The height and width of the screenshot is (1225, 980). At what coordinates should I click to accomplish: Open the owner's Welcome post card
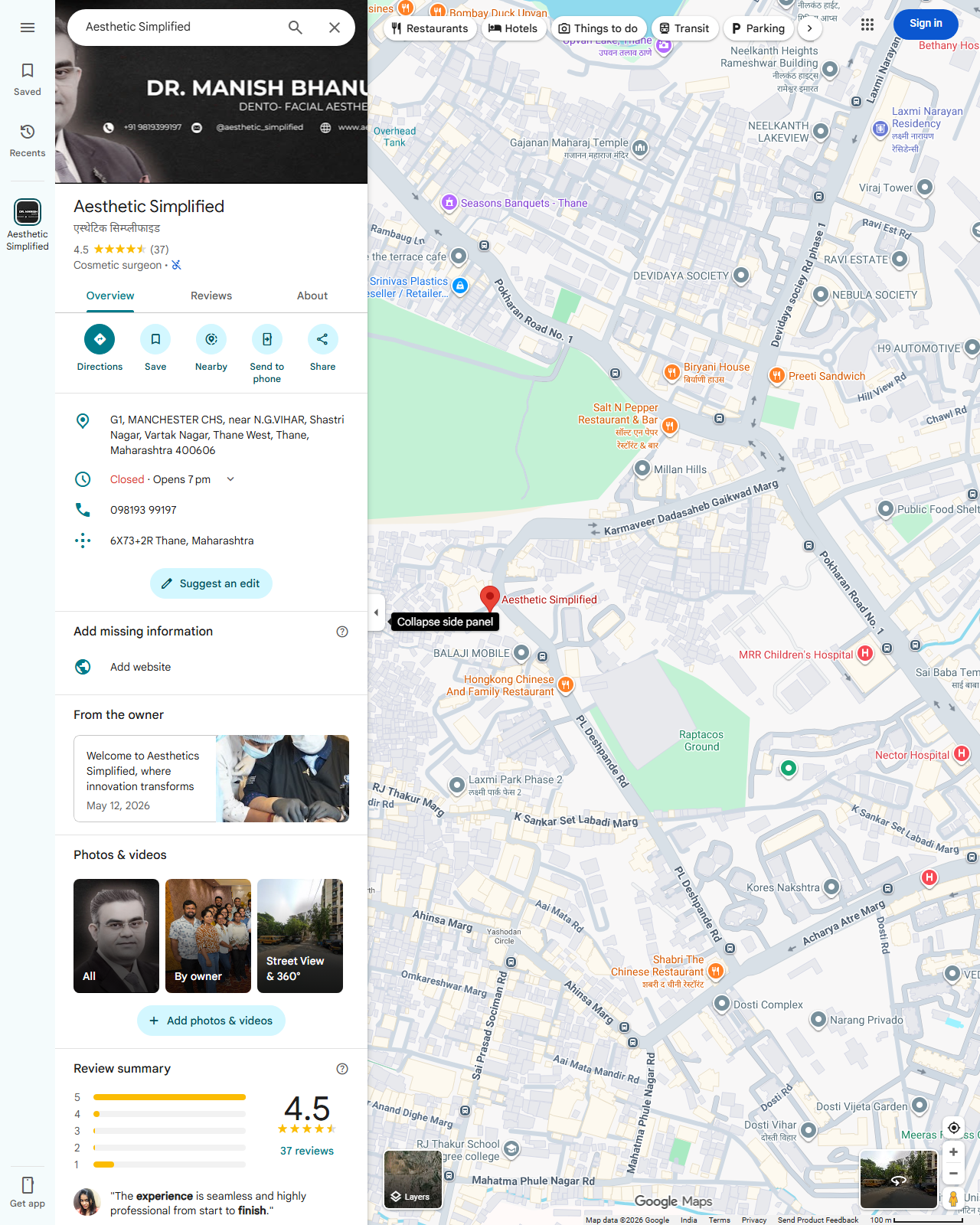[x=211, y=779]
